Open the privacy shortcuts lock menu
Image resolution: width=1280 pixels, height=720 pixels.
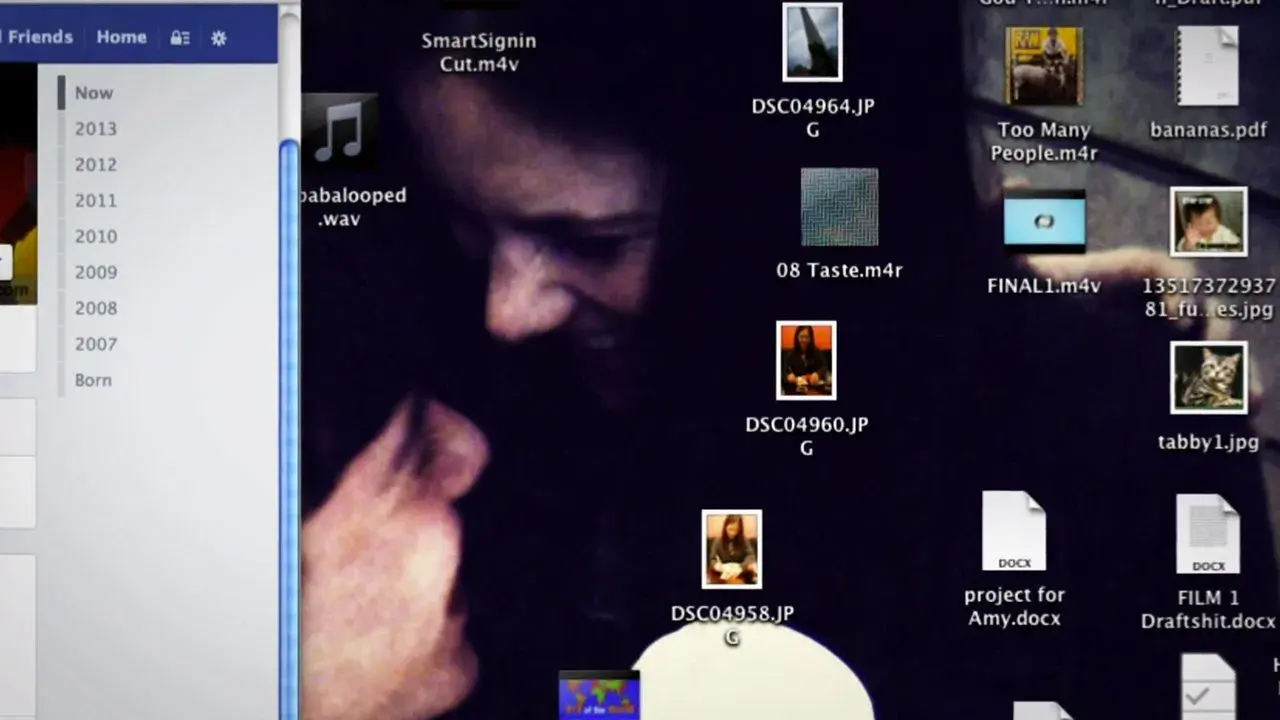[179, 37]
